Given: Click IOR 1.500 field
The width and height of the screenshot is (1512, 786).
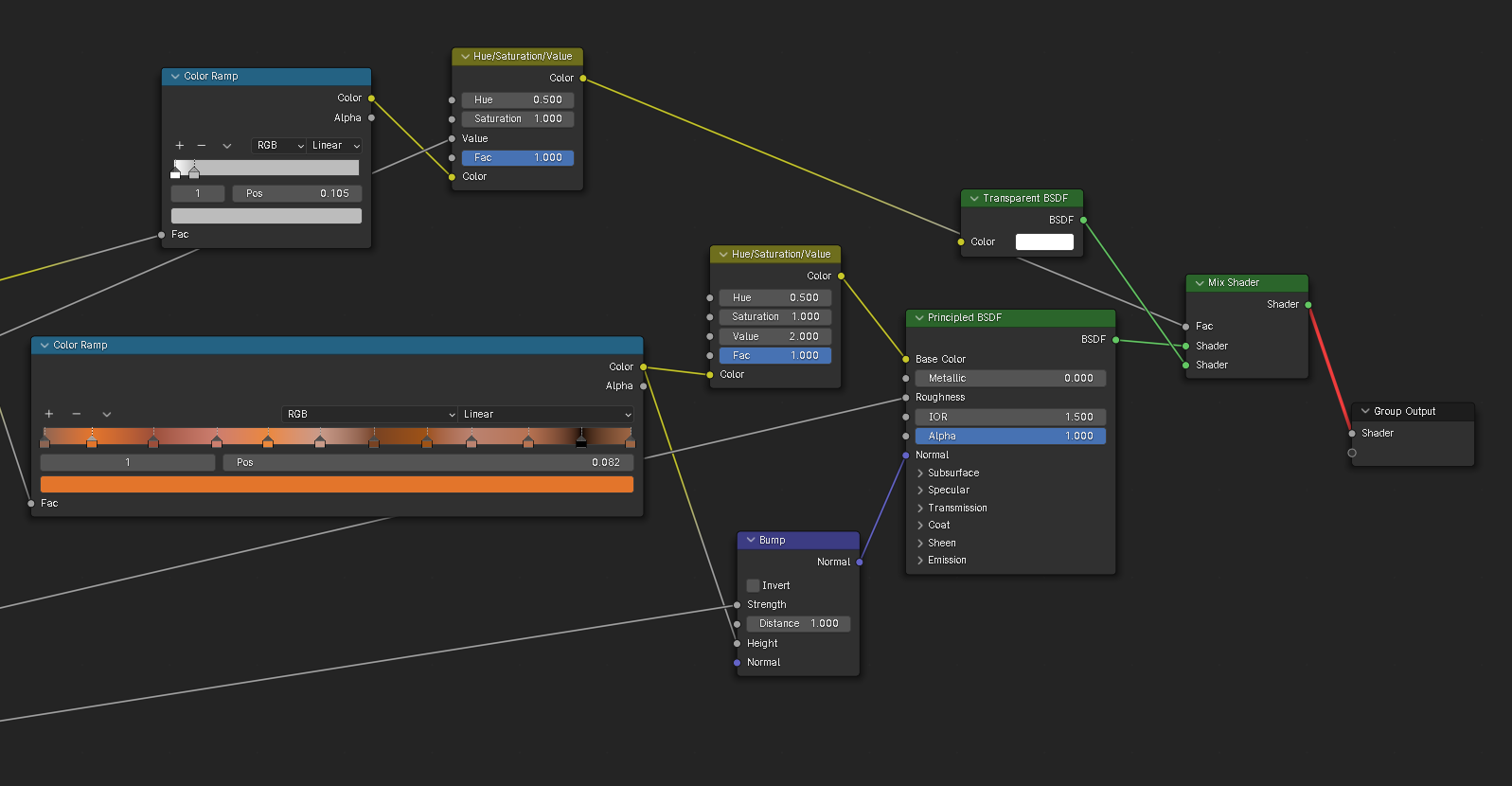Looking at the screenshot, I should tap(1010, 418).
